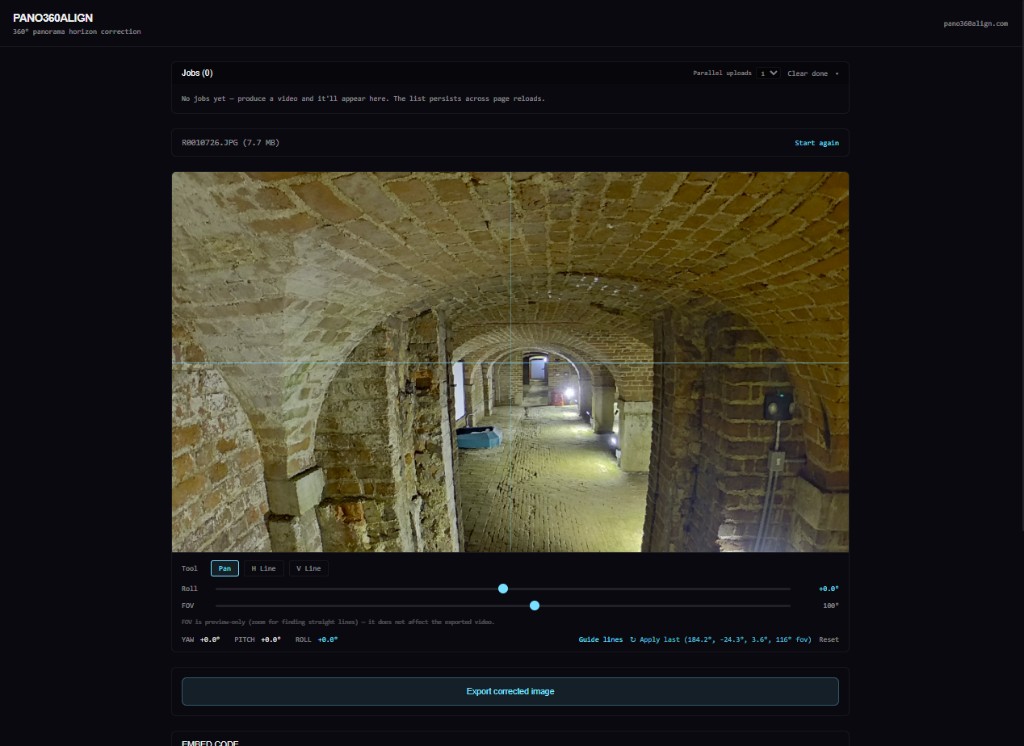Click the Roll slider +0.0° value
1024x746 pixels.
(x=829, y=589)
